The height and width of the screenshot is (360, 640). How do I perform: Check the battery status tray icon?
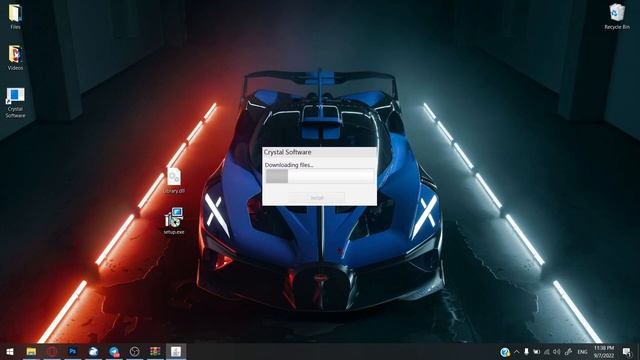coord(537,352)
